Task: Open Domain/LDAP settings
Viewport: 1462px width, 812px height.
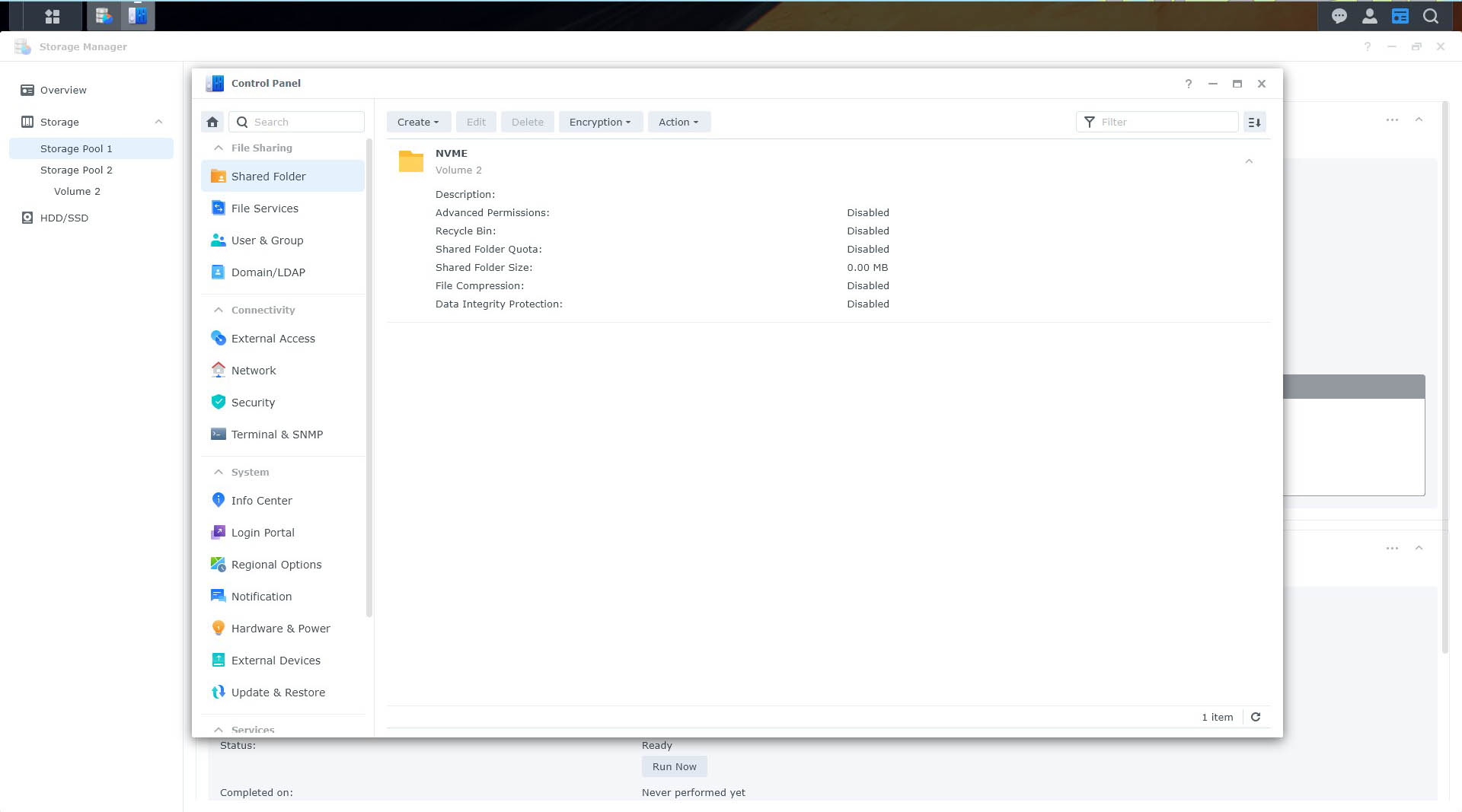Action: 283,272
